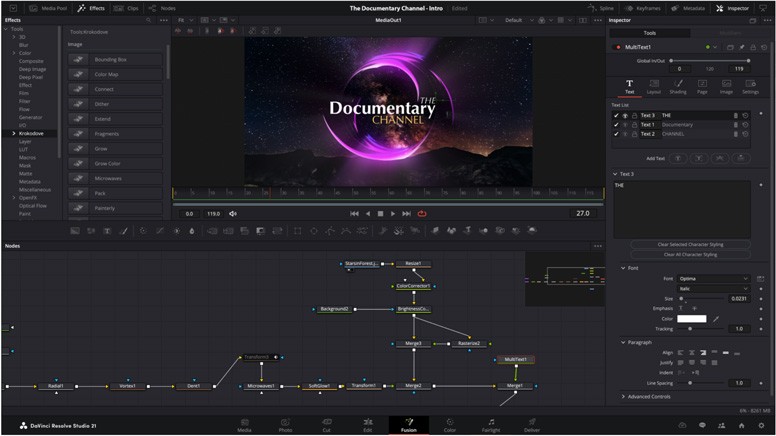776x436 pixels.
Task: Stop playback
Action: click(380, 214)
